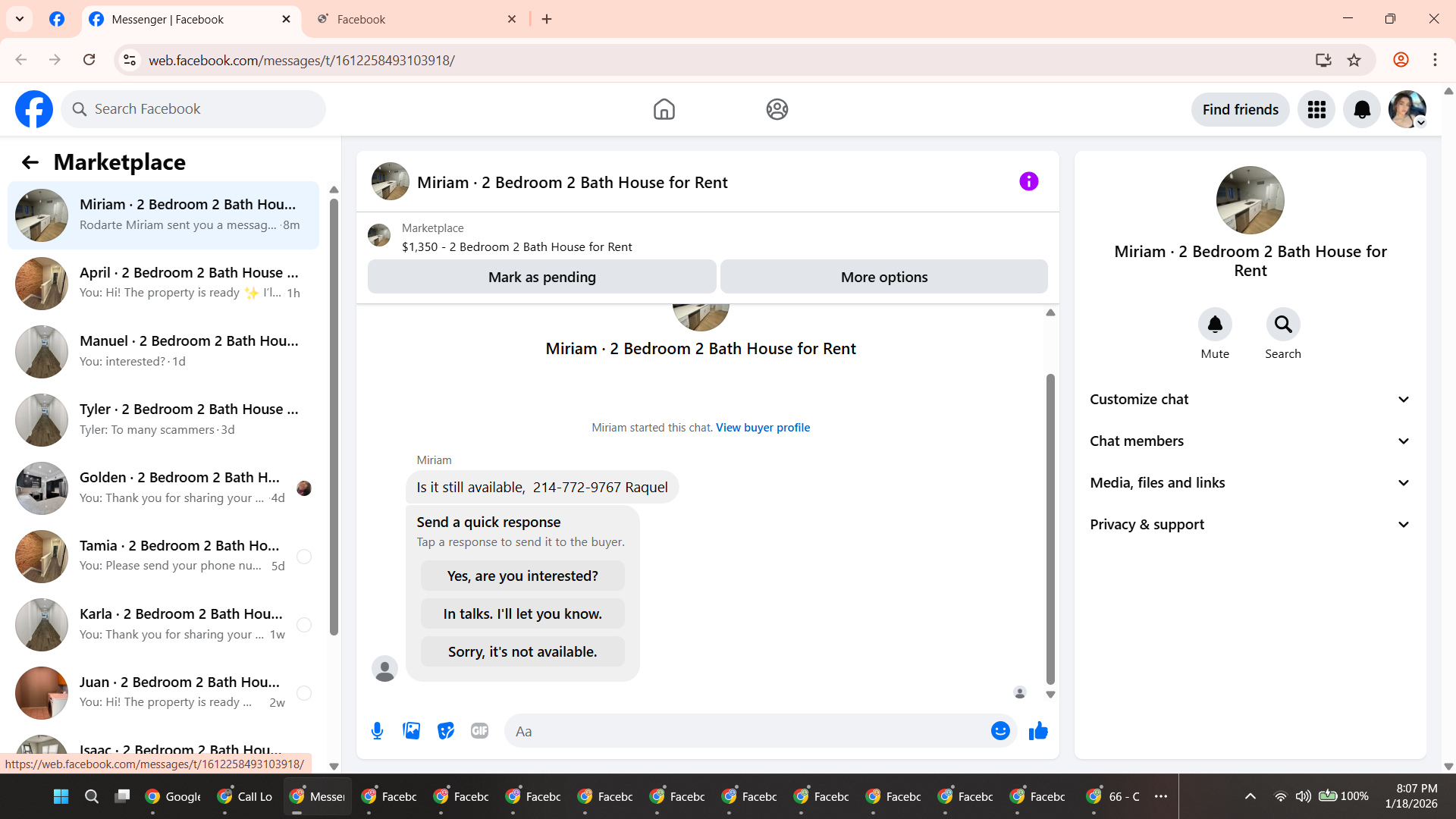Click the voice clip microphone icon
The height and width of the screenshot is (819, 1456).
click(377, 731)
